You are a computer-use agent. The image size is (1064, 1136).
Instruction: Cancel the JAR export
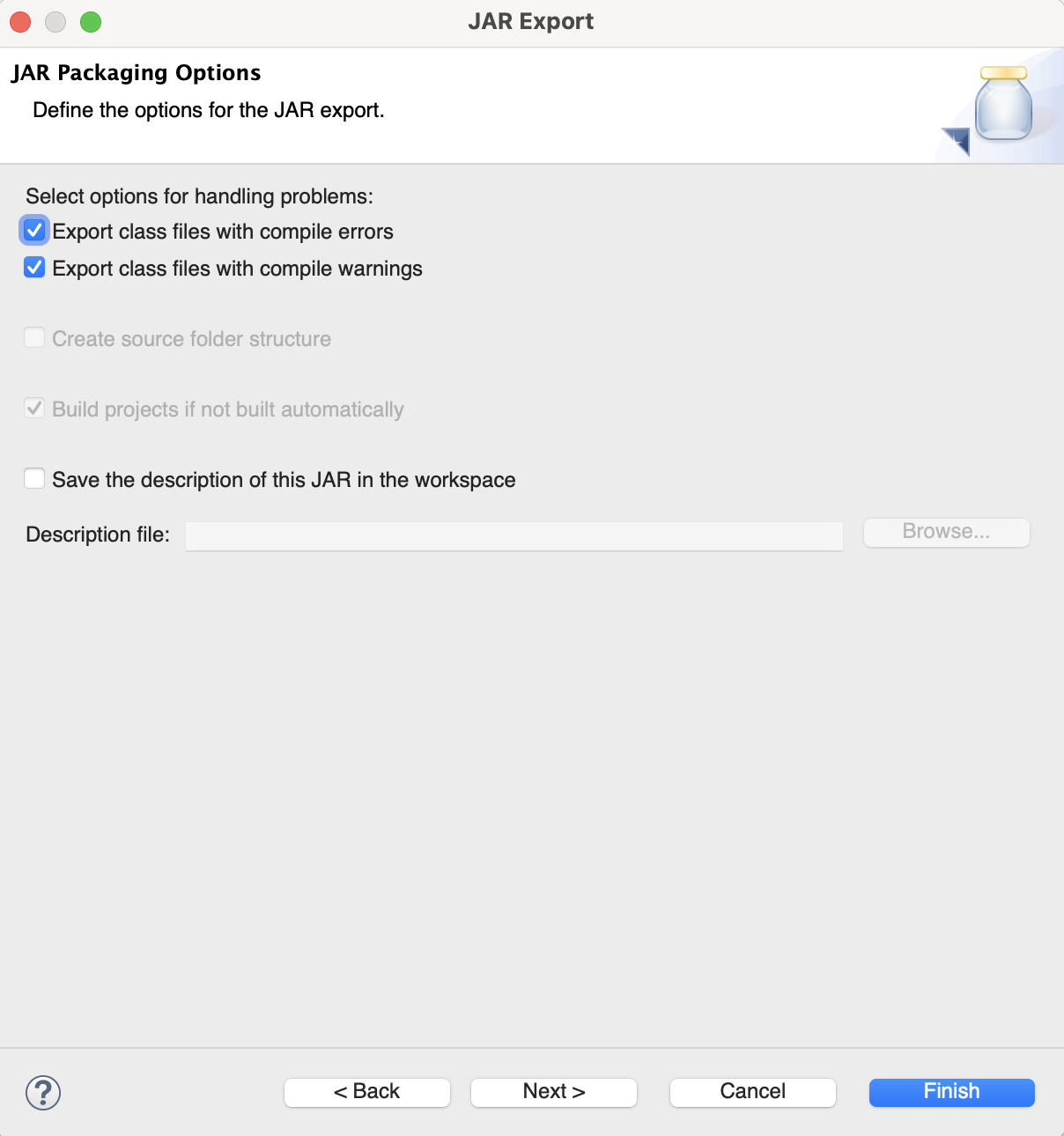coord(752,1092)
